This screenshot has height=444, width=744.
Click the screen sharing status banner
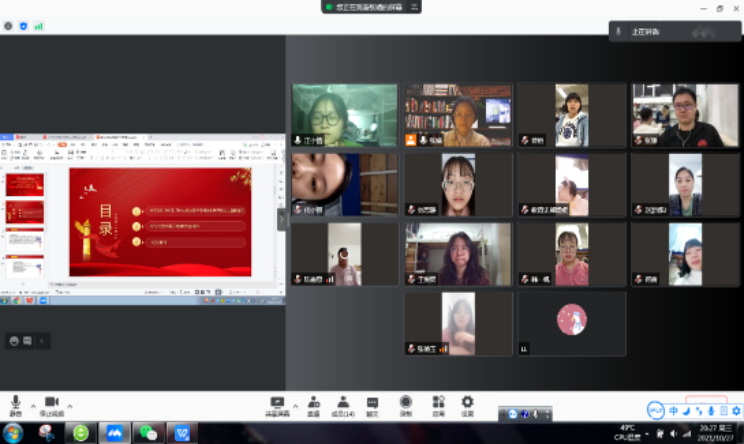tap(364, 7)
